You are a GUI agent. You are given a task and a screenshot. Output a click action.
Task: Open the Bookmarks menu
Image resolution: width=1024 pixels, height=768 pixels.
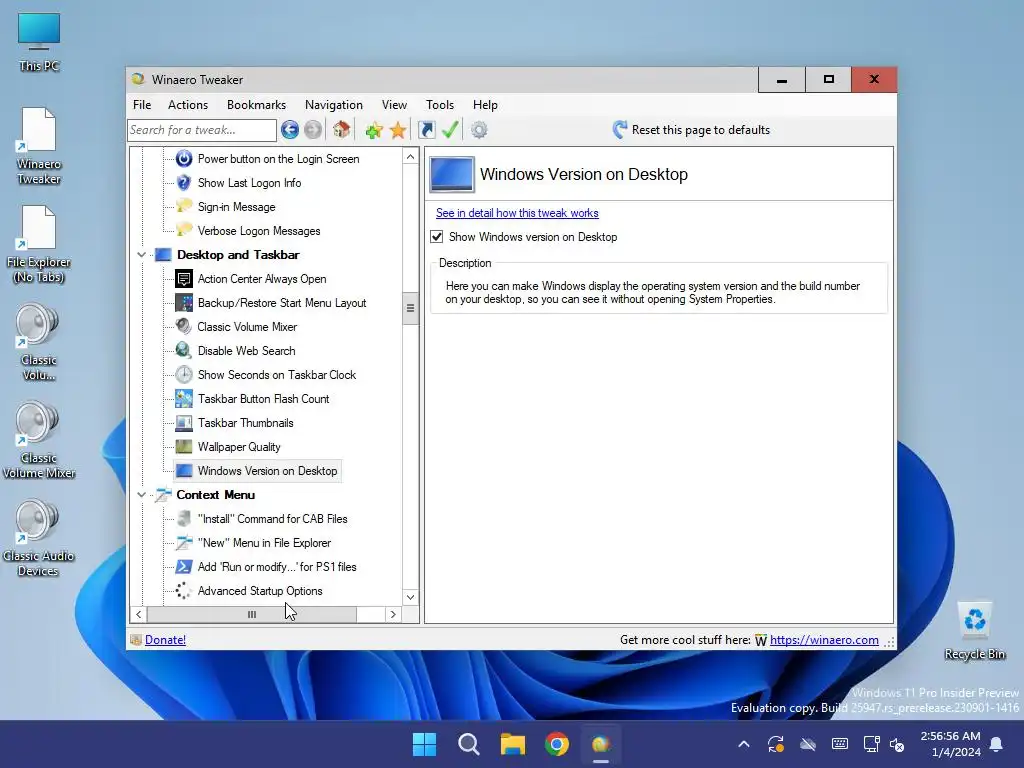[256, 104]
